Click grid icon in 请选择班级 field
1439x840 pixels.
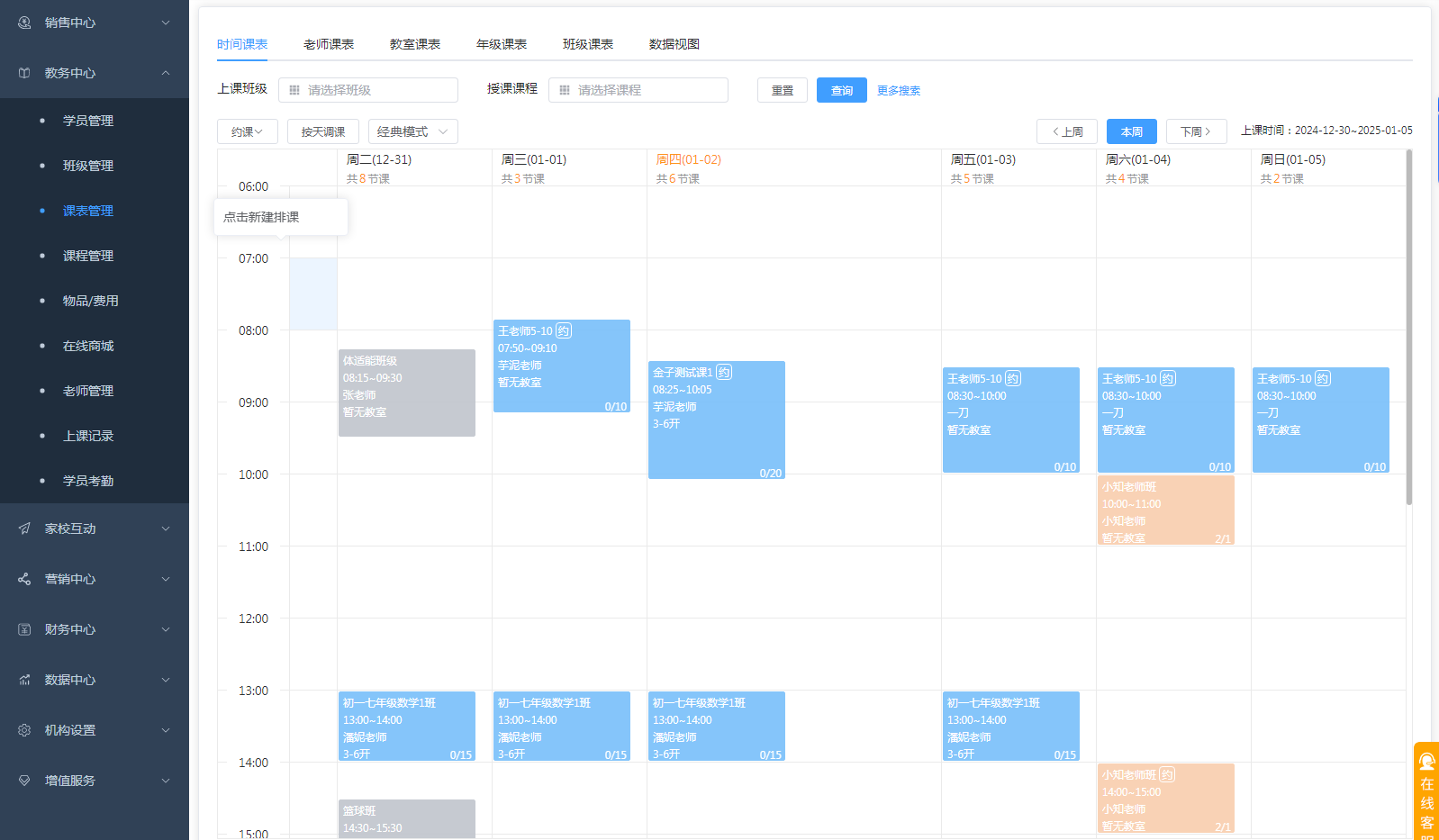294,90
